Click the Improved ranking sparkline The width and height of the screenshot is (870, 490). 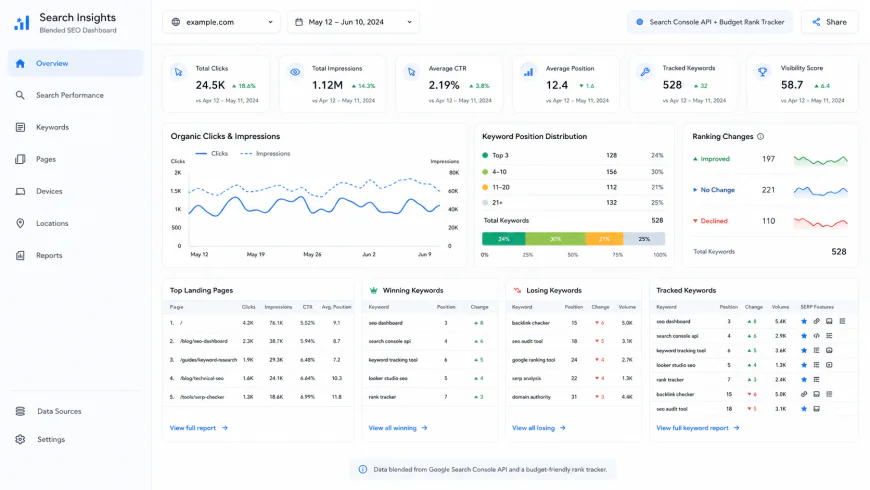pyautogui.click(x=821, y=160)
